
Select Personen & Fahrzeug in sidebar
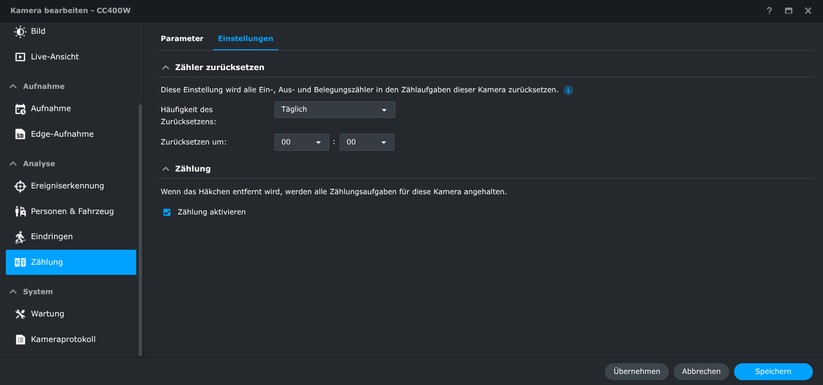click(x=71, y=211)
